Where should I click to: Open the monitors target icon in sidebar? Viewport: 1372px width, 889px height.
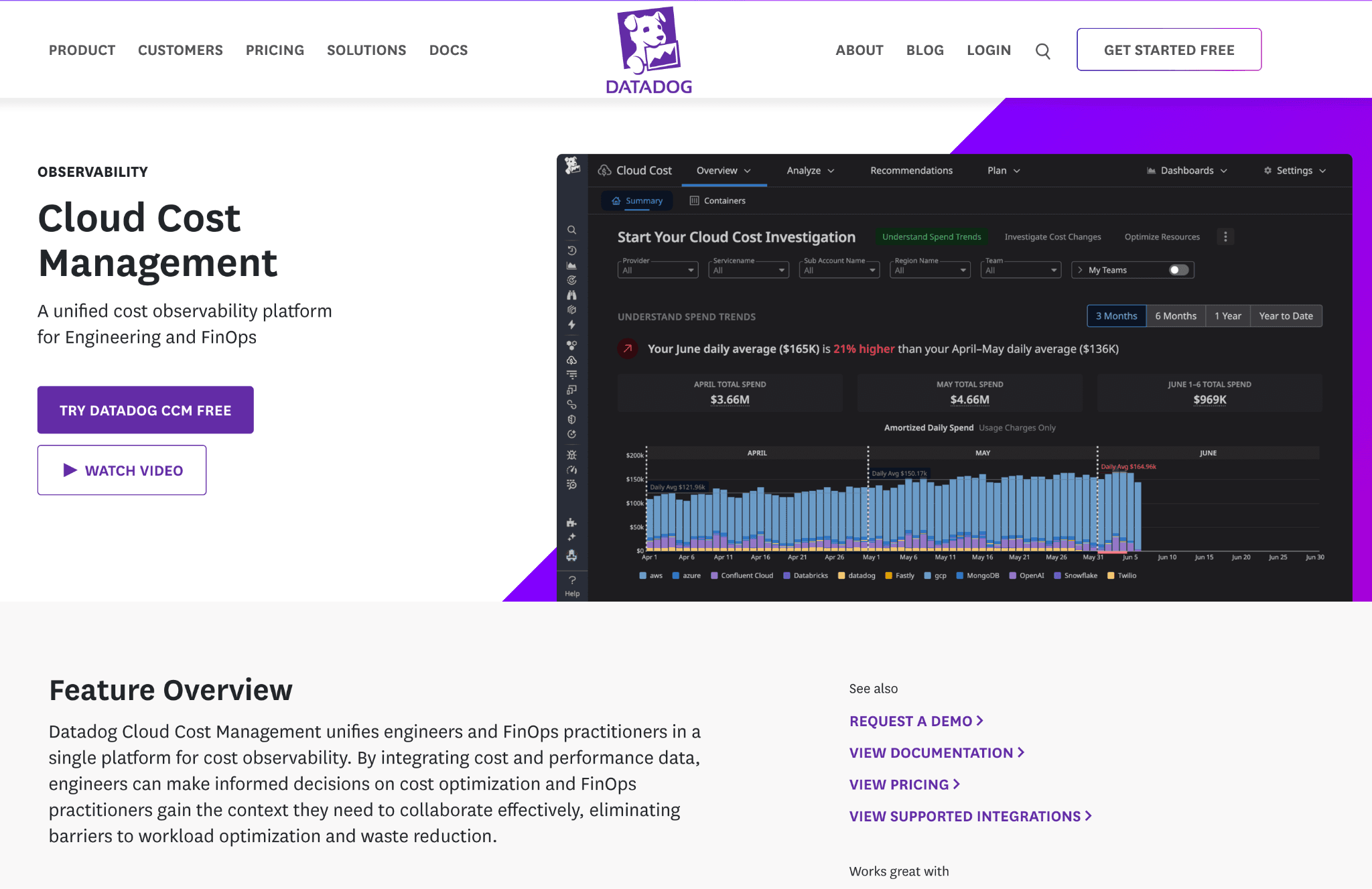pyautogui.click(x=571, y=280)
